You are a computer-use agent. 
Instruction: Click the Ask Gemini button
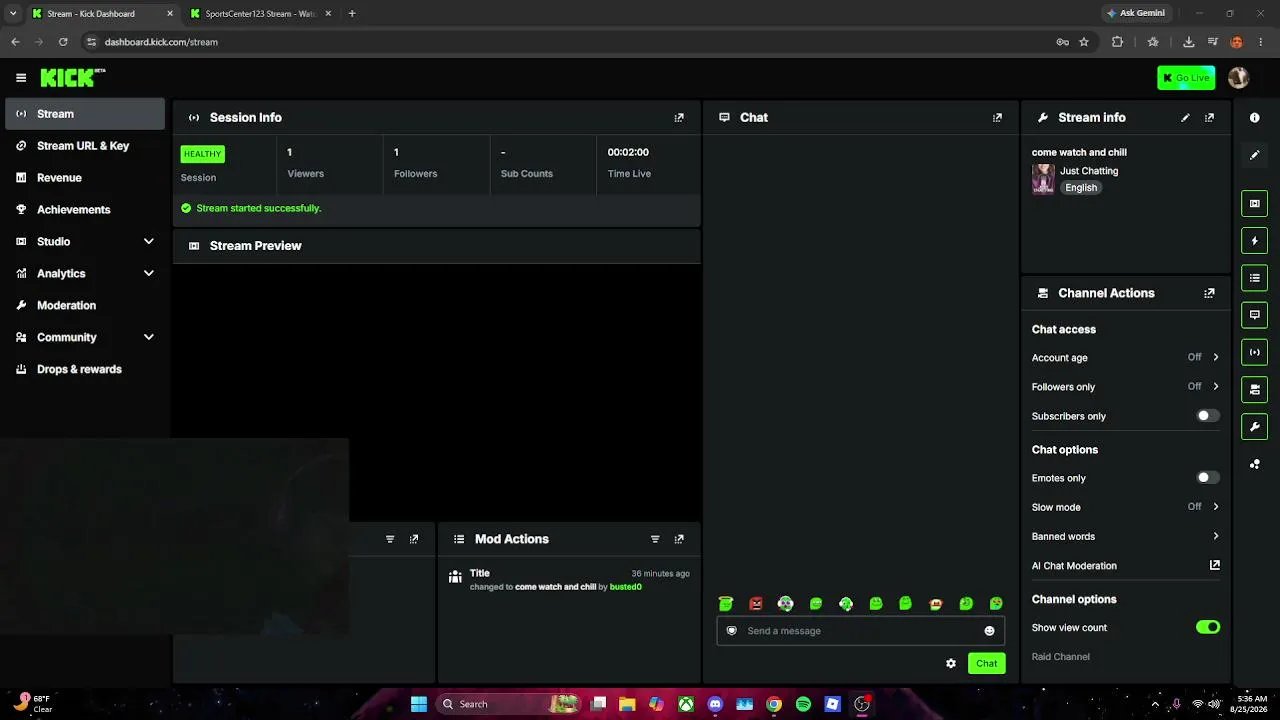pos(1135,13)
